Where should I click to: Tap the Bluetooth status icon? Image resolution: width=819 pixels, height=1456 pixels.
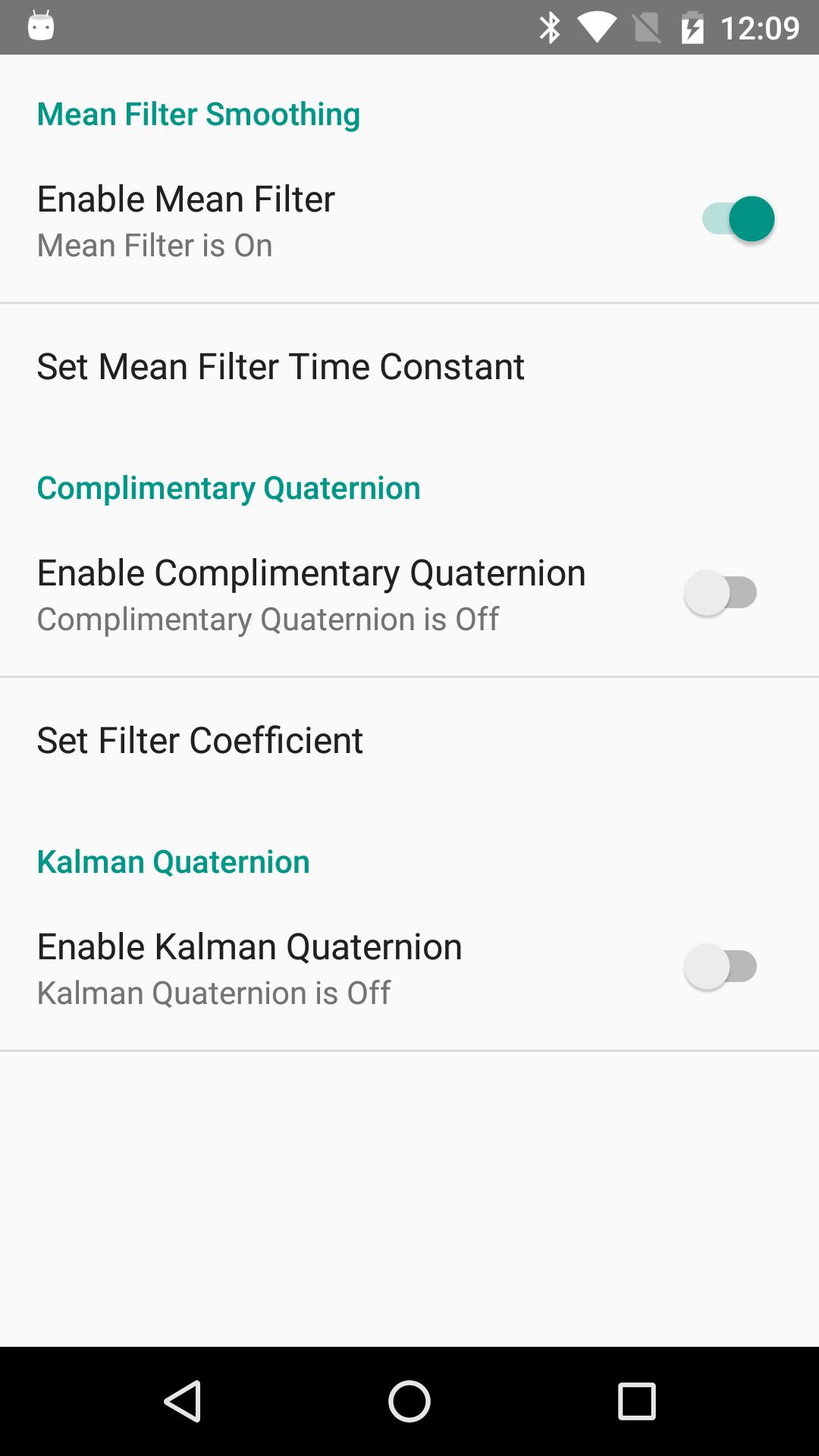point(550,28)
